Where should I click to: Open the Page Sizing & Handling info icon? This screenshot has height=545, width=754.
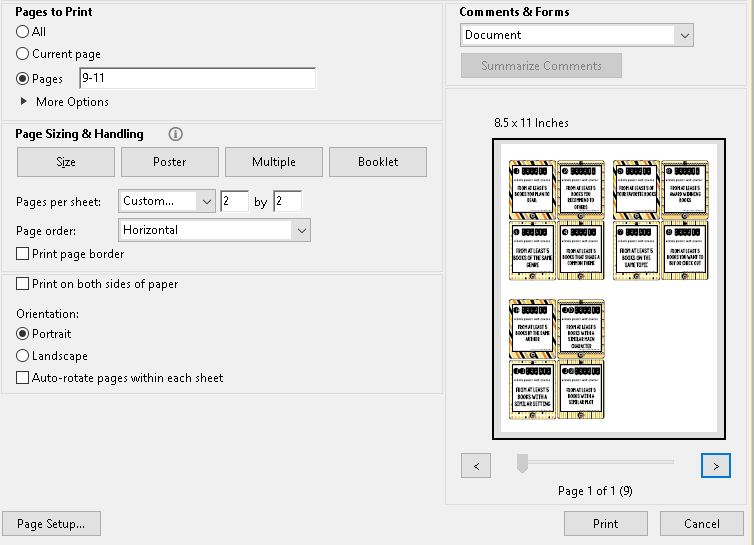tap(176, 134)
